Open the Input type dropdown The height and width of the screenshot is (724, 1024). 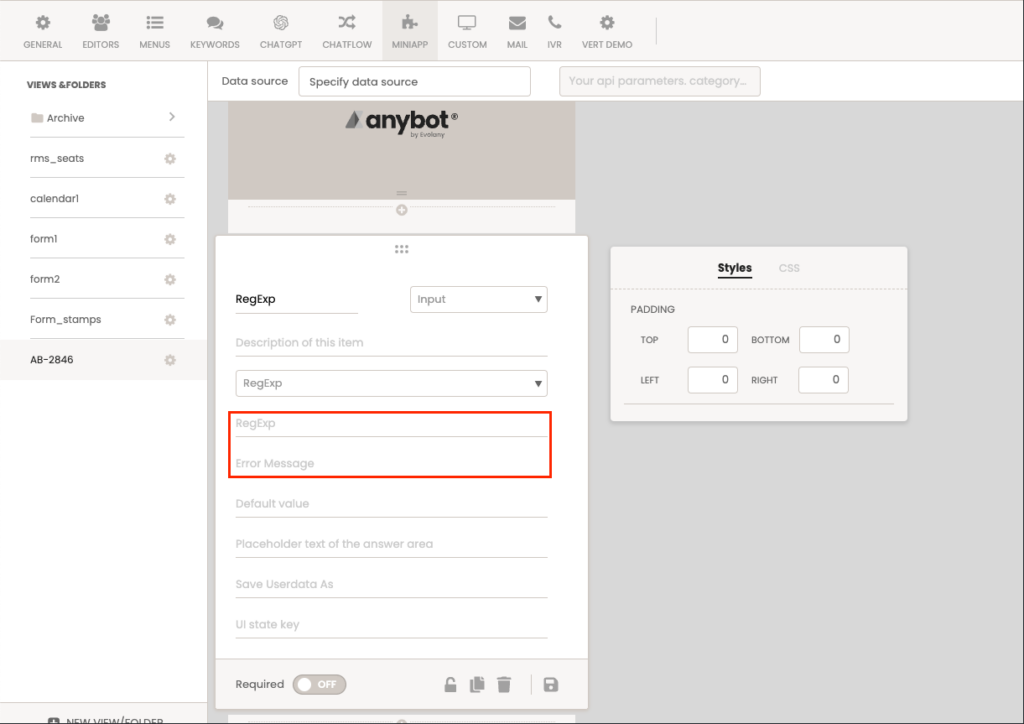(x=478, y=299)
